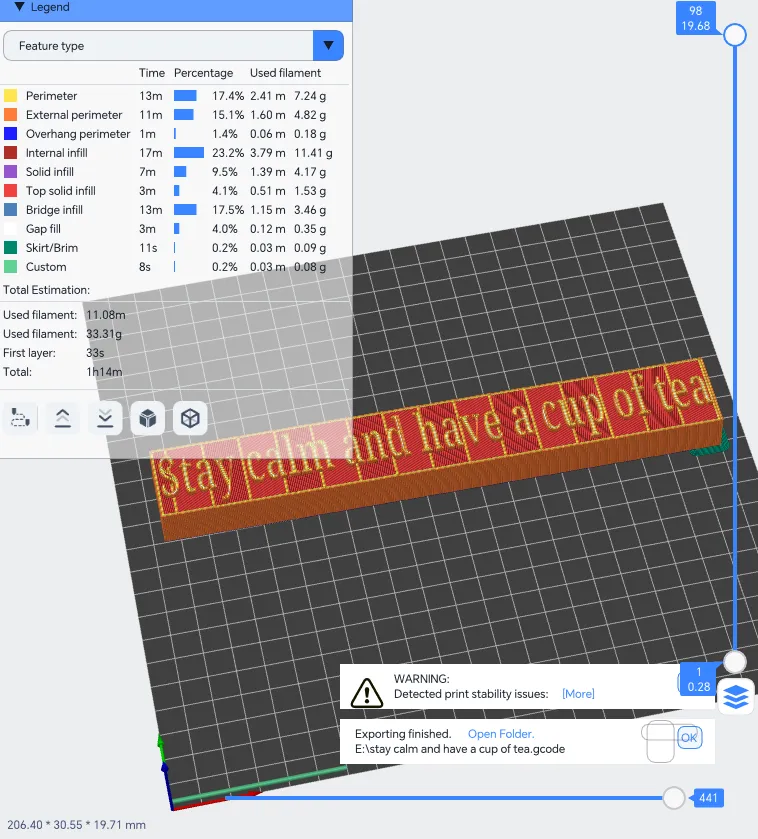
Task: Click the Top solid infill label
Action: click(x=60, y=190)
